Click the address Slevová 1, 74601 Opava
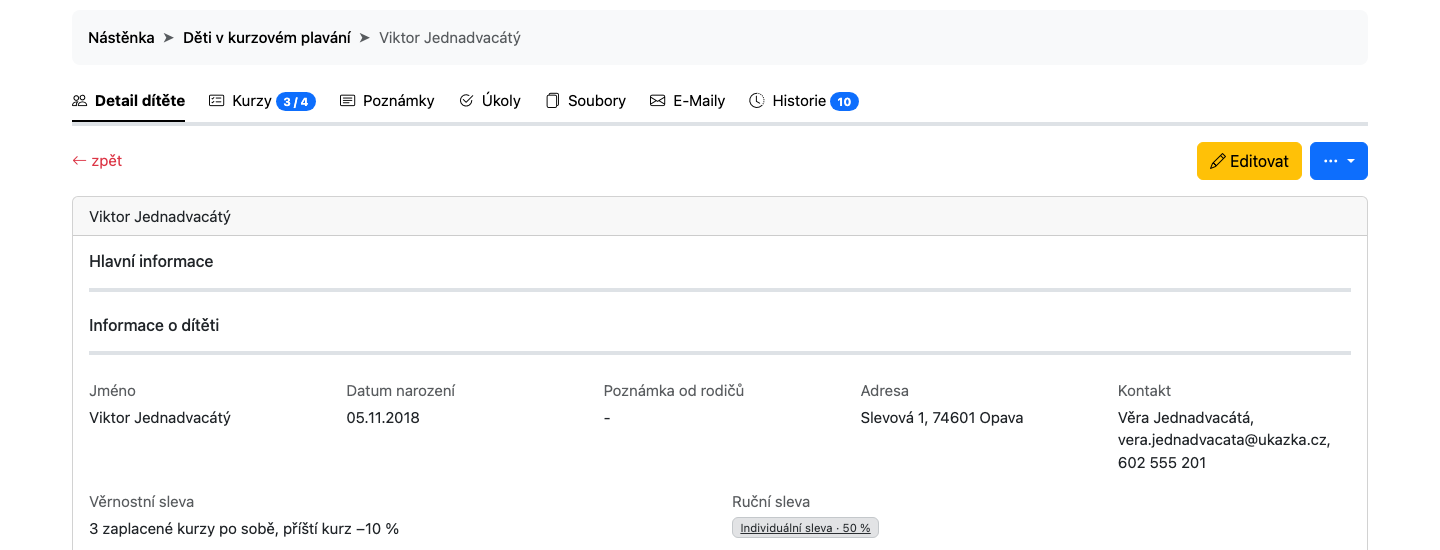Image resolution: width=1440 pixels, height=550 pixels. [x=942, y=418]
